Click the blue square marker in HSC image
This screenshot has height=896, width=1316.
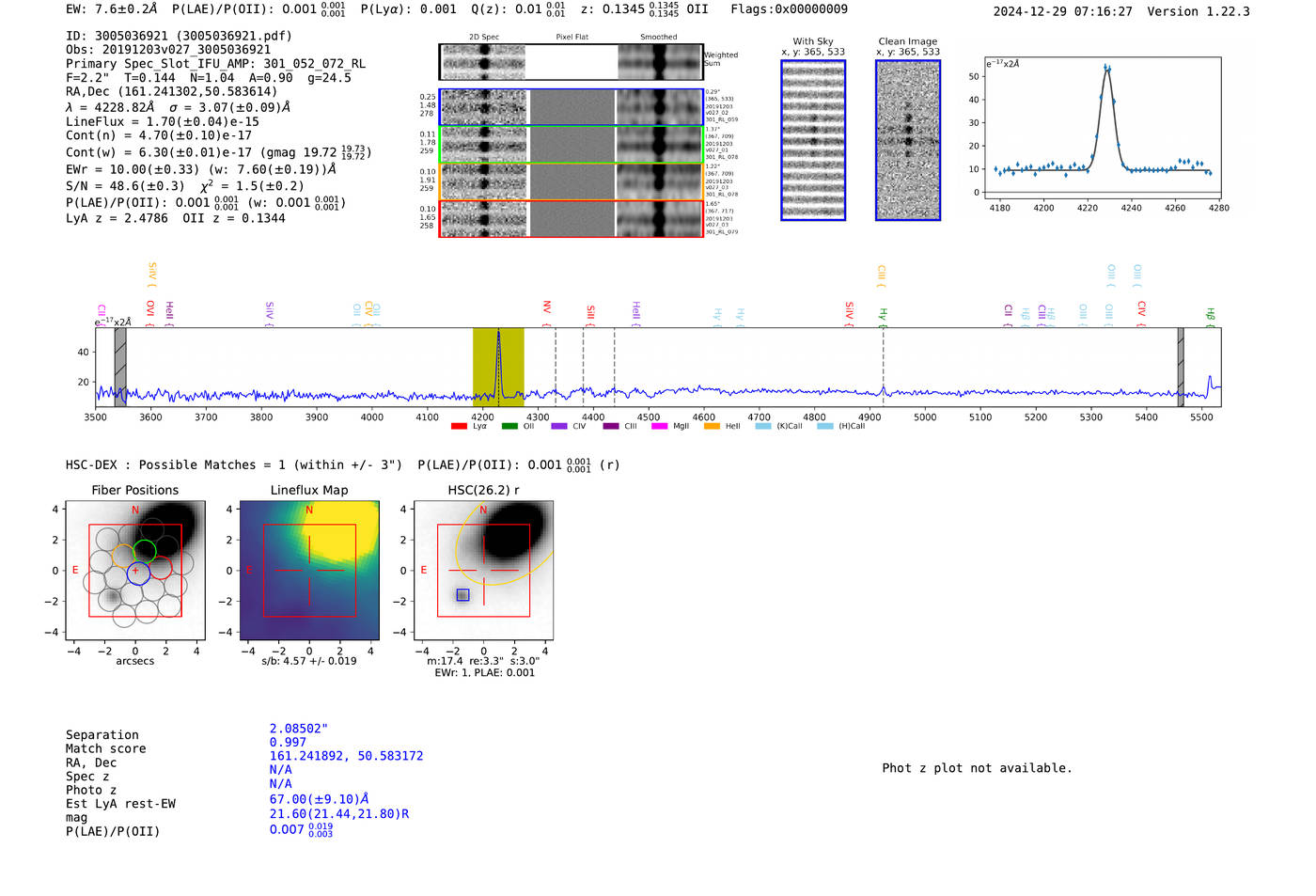tap(462, 595)
